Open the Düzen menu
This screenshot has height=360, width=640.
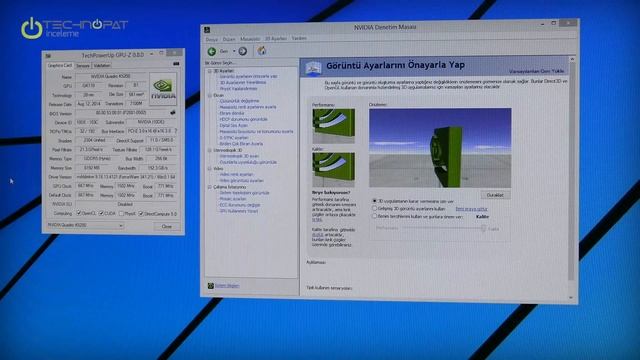[229, 39]
